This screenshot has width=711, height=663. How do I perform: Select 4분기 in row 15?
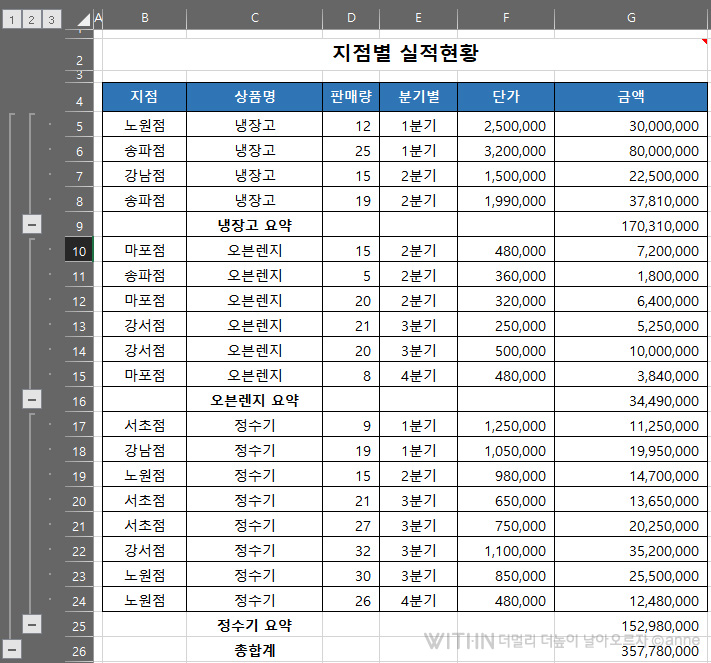(x=419, y=375)
